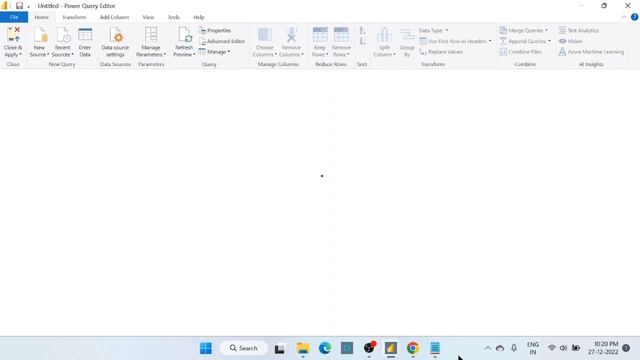Expand Use First Row as Headers dropdown
This screenshot has height=360, width=640.
[490, 41]
